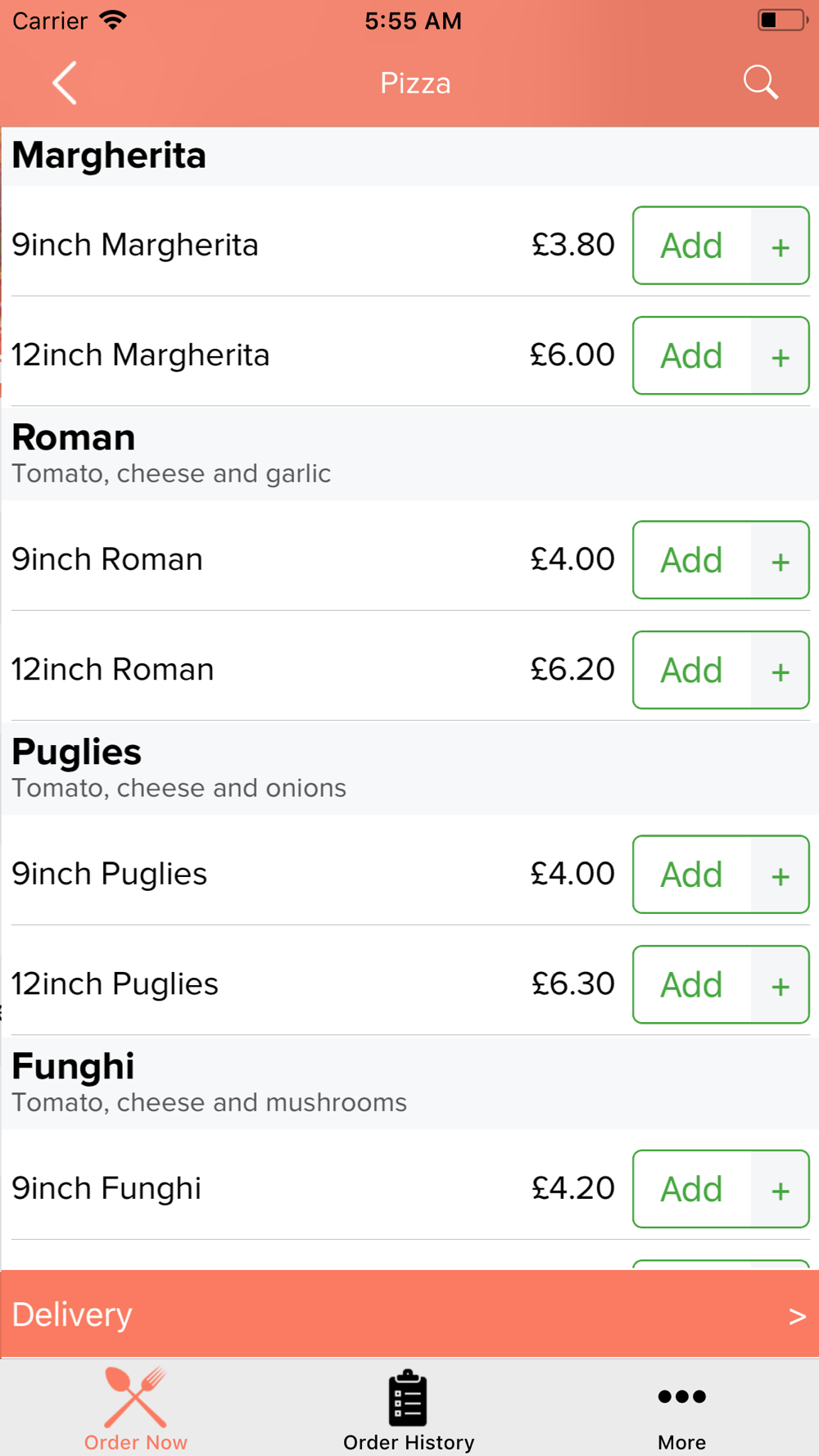Tap plus icon for 12inch Puglies
Viewport: 819px width, 1456px height.
click(x=780, y=984)
